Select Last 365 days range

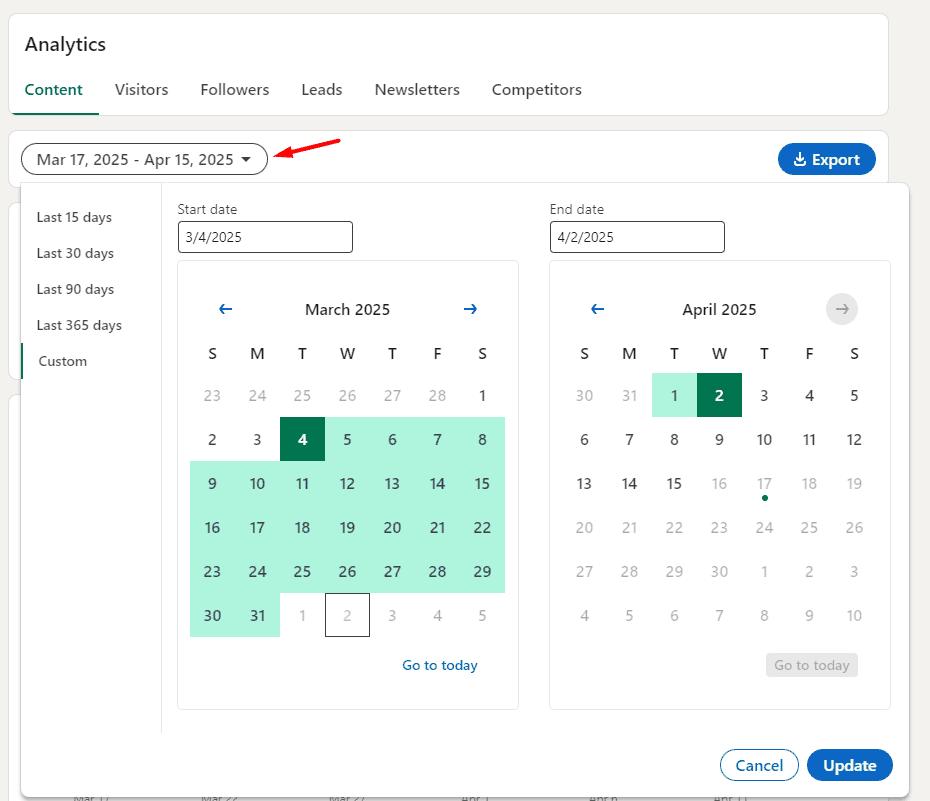point(79,326)
